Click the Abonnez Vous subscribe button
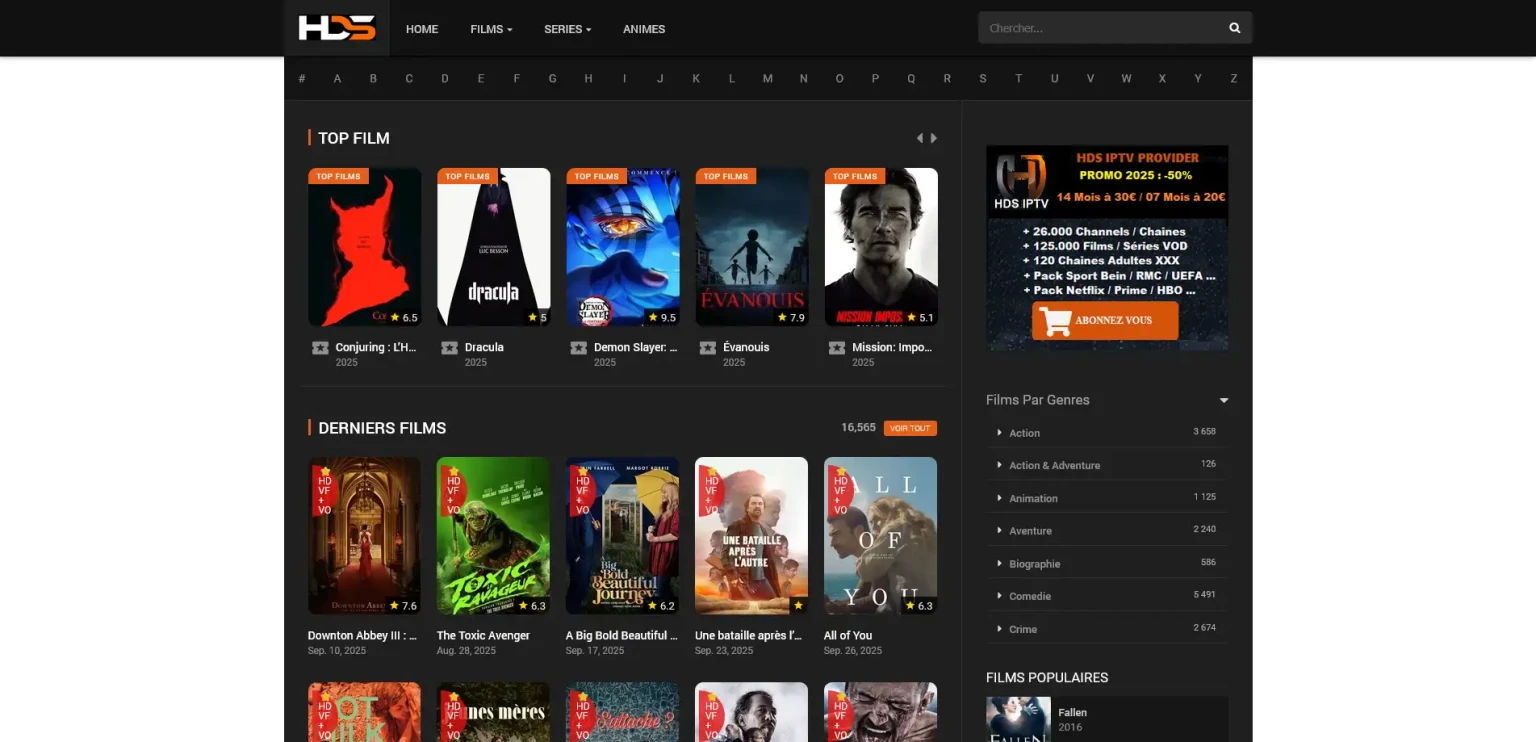 point(1105,321)
